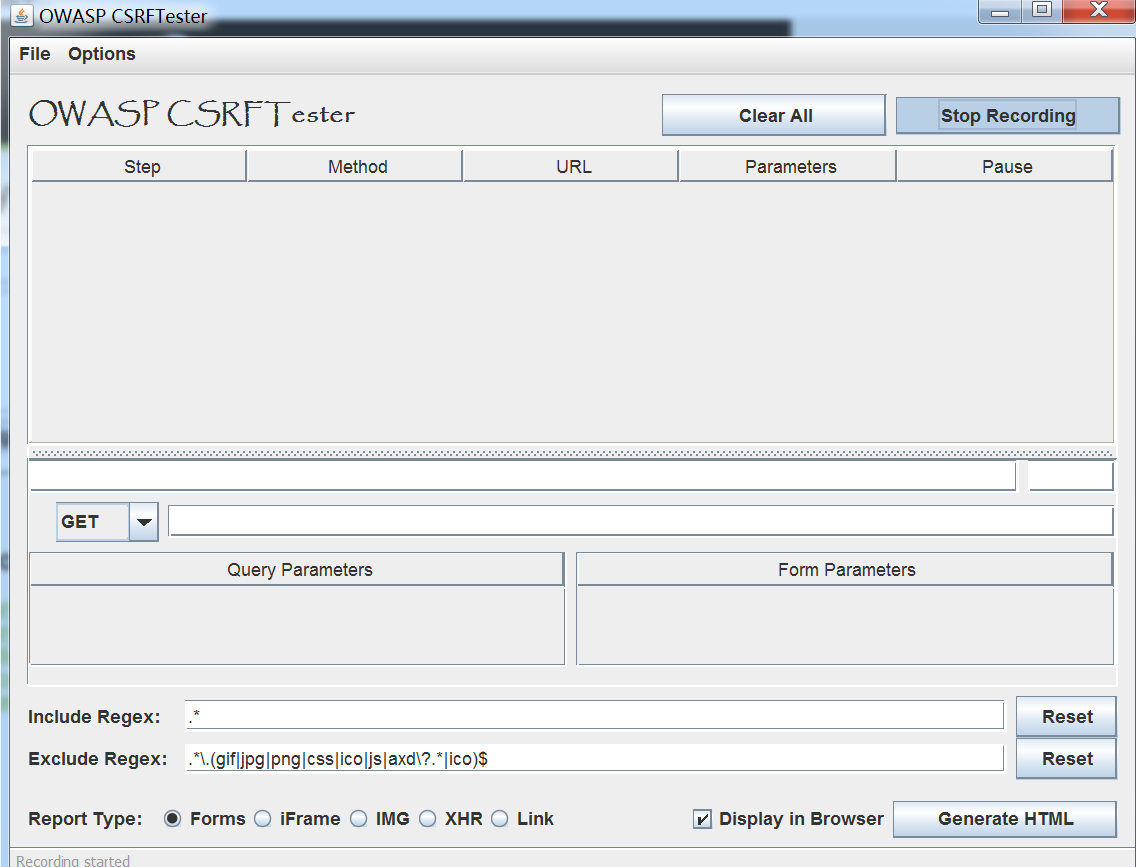The width and height of the screenshot is (1136, 867).
Task: Click the Parameters column header
Action: point(788,167)
